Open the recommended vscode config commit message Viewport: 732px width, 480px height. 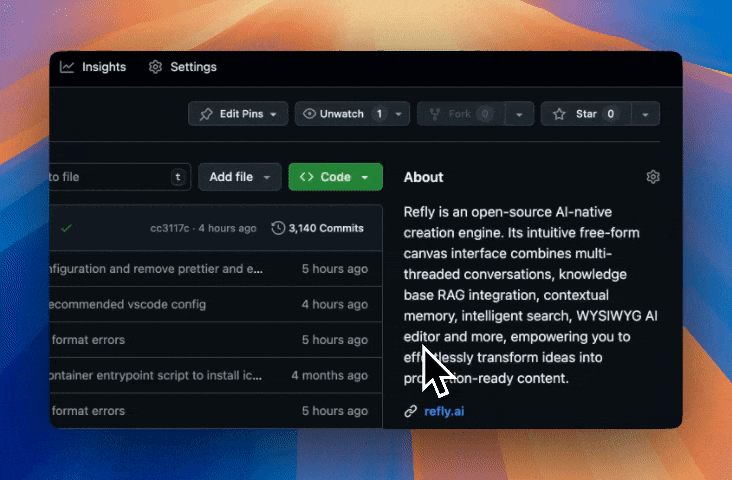pos(128,304)
